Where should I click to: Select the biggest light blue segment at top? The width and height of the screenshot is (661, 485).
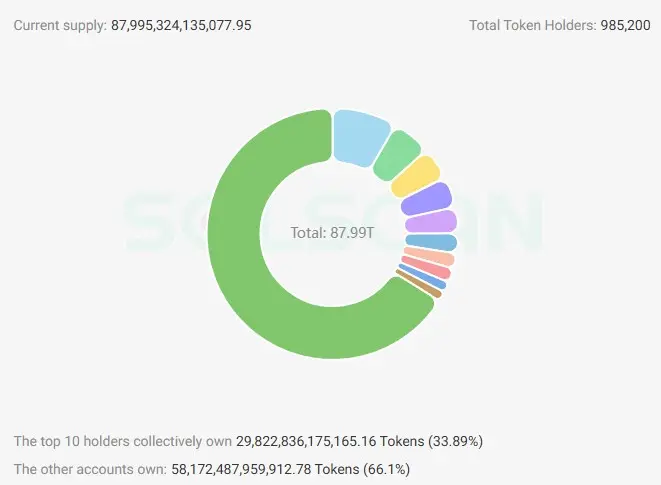[x=358, y=136]
